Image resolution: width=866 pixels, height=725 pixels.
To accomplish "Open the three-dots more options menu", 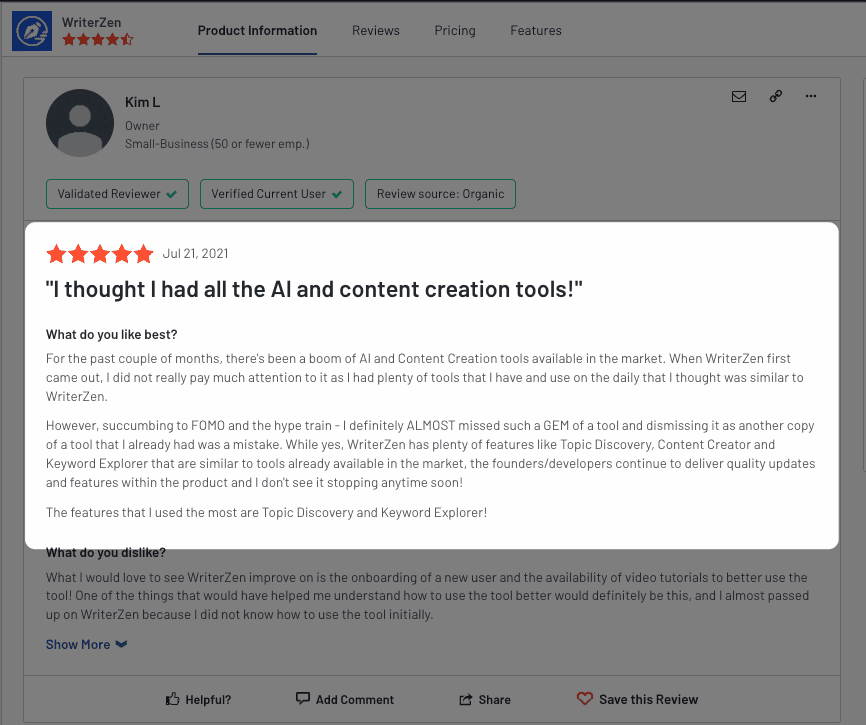I will pyautogui.click(x=810, y=96).
